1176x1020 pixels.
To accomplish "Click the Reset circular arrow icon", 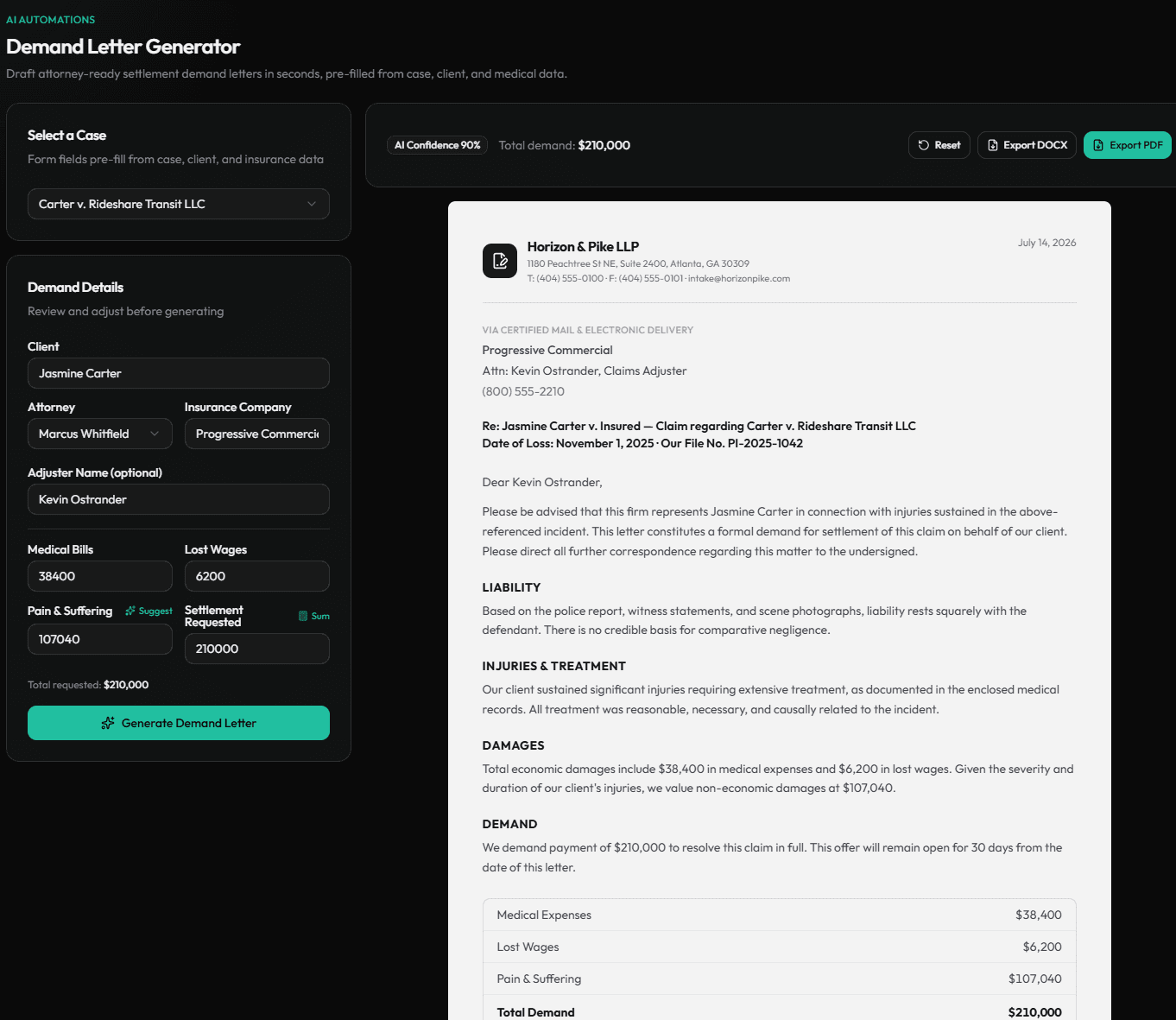I will click(x=924, y=145).
